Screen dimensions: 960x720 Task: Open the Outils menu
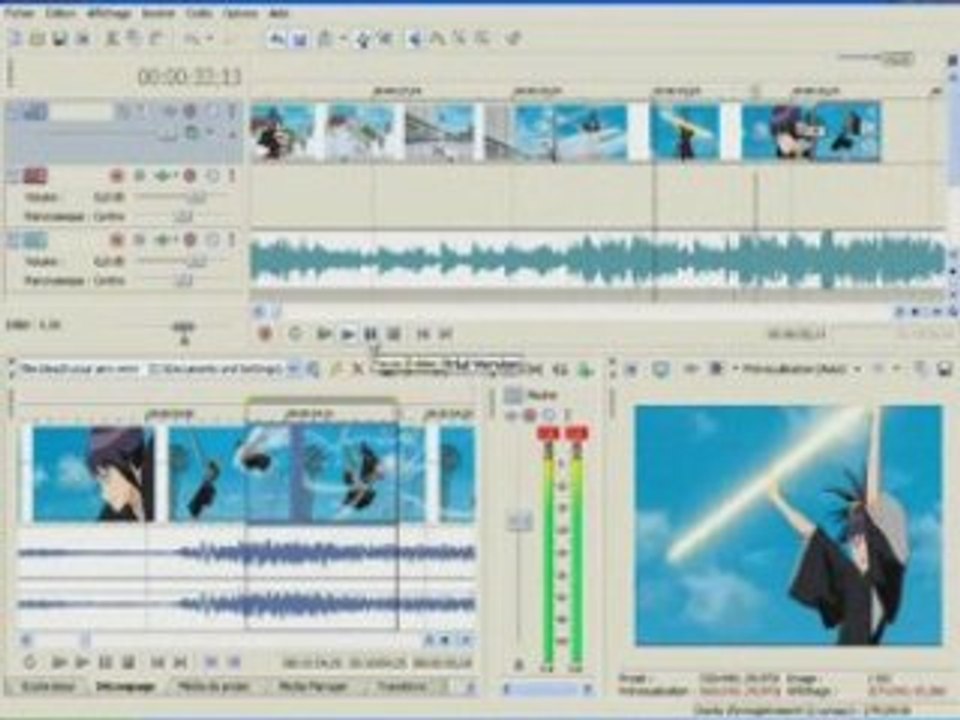[x=198, y=12]
